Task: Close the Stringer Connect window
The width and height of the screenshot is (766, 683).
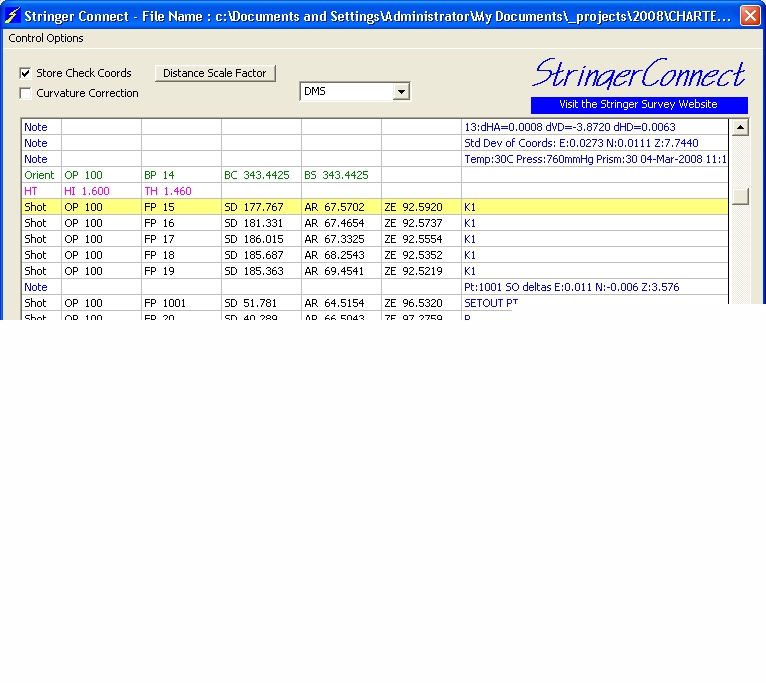Action: tap(750, 16)
